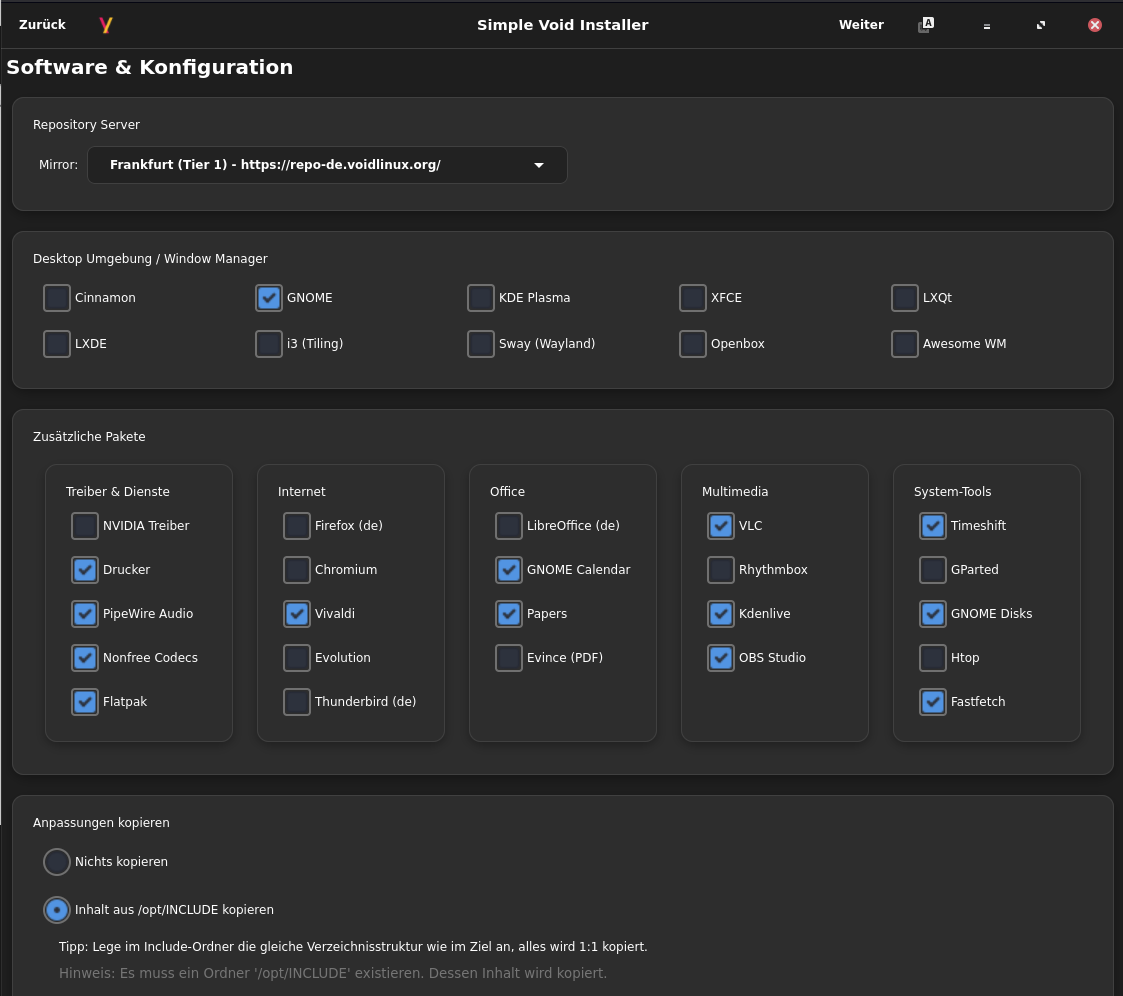Enable GParted in System-Tools
Screen dimensions: 1123x996
click(x=933, y=570)
